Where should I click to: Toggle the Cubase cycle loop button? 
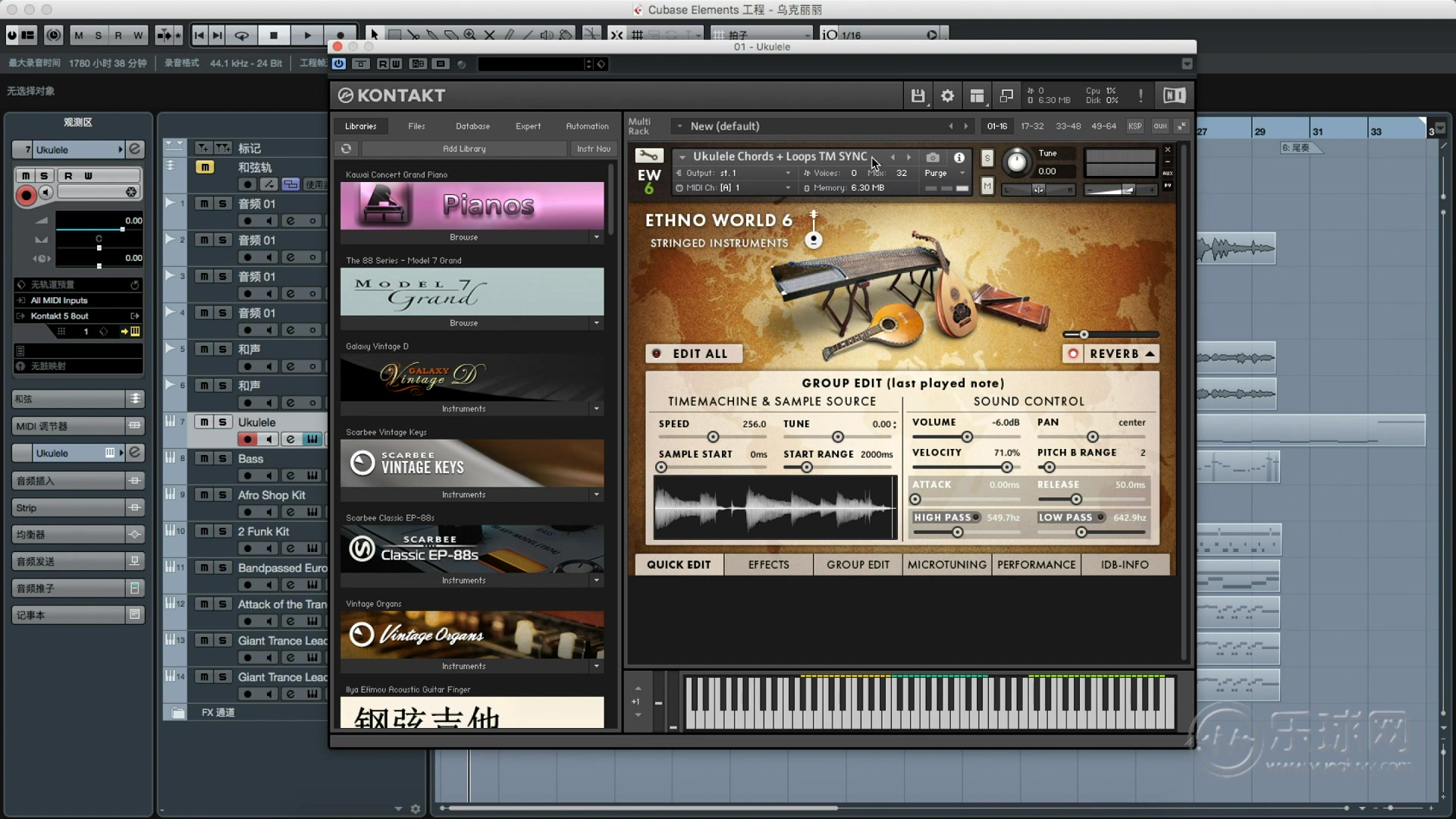pyautogui.click(x=241, y=35)
